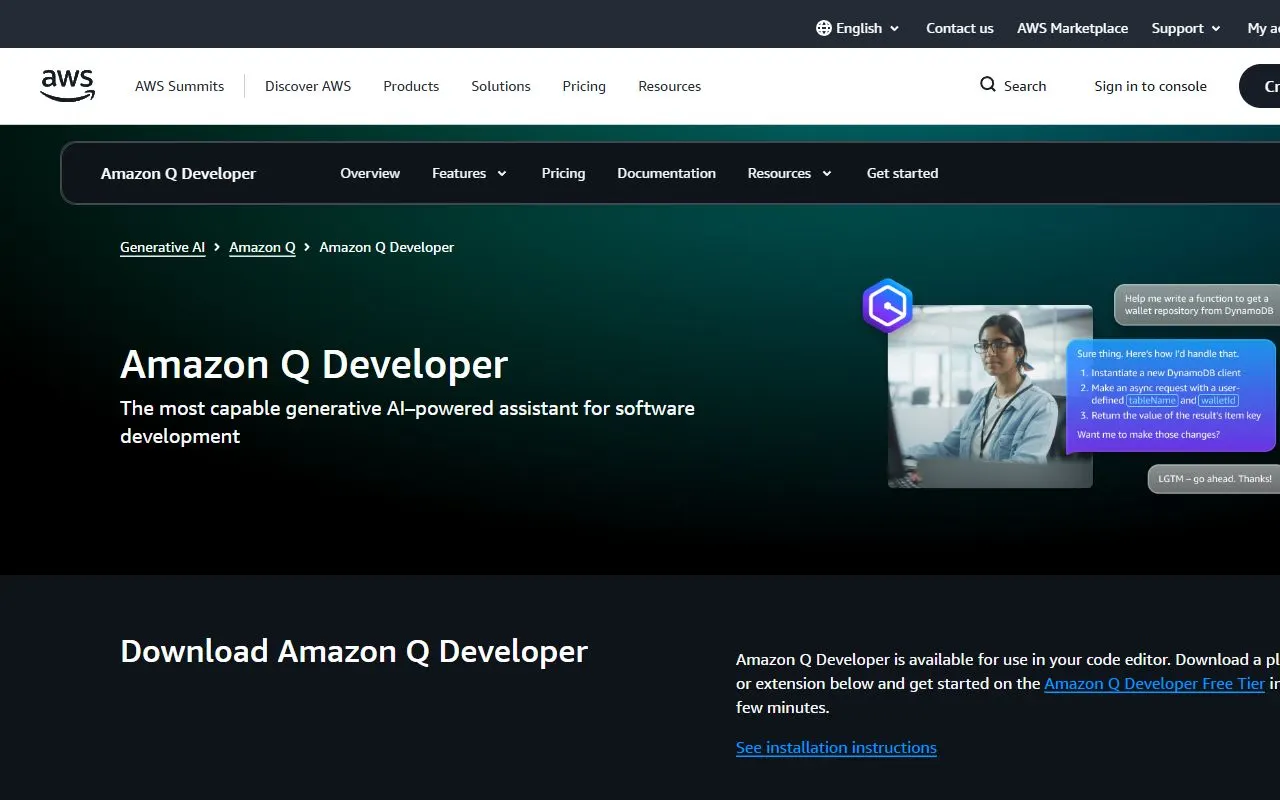Open Contact us link
Viewport: 1280px width, 800px height.
pos(960,28)
